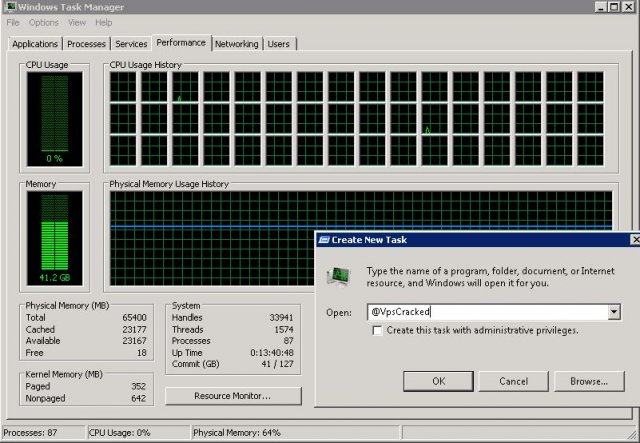Click the CPU Usage meter graphic
640x443 pixels.
pyautogui.click(x=54, y=116)
